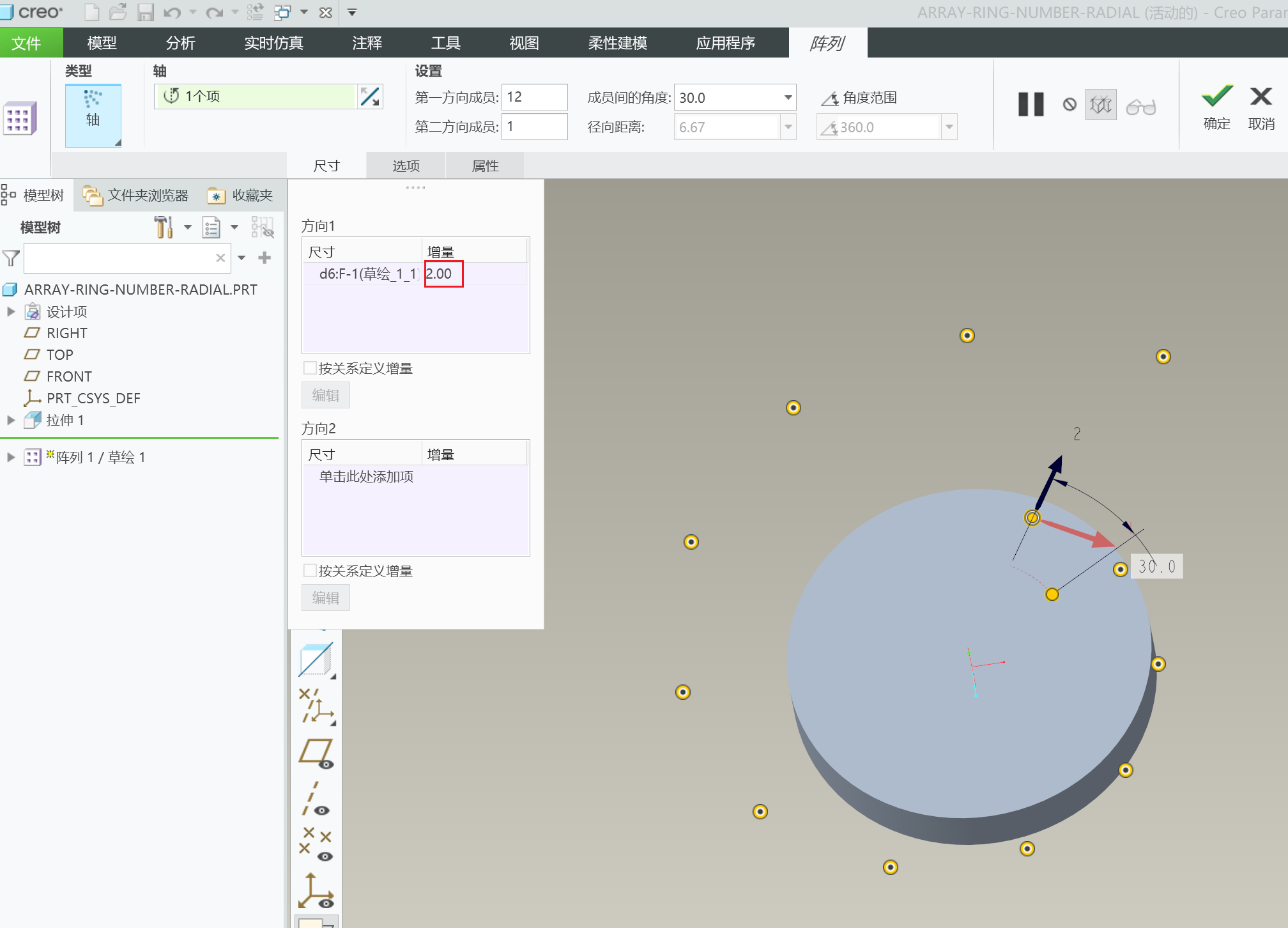Open the angle between members dropdown

(x=788, y=97)
